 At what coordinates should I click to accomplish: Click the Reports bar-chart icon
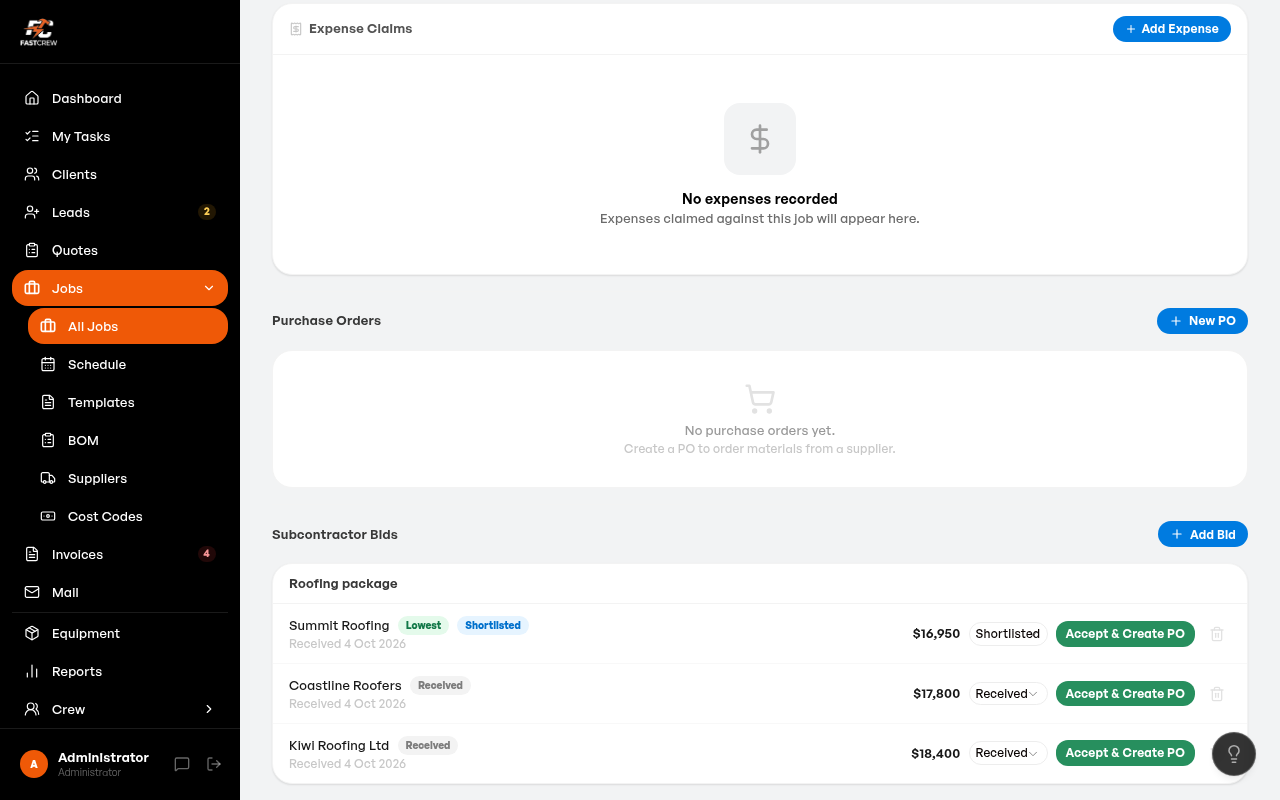(32, 671)
